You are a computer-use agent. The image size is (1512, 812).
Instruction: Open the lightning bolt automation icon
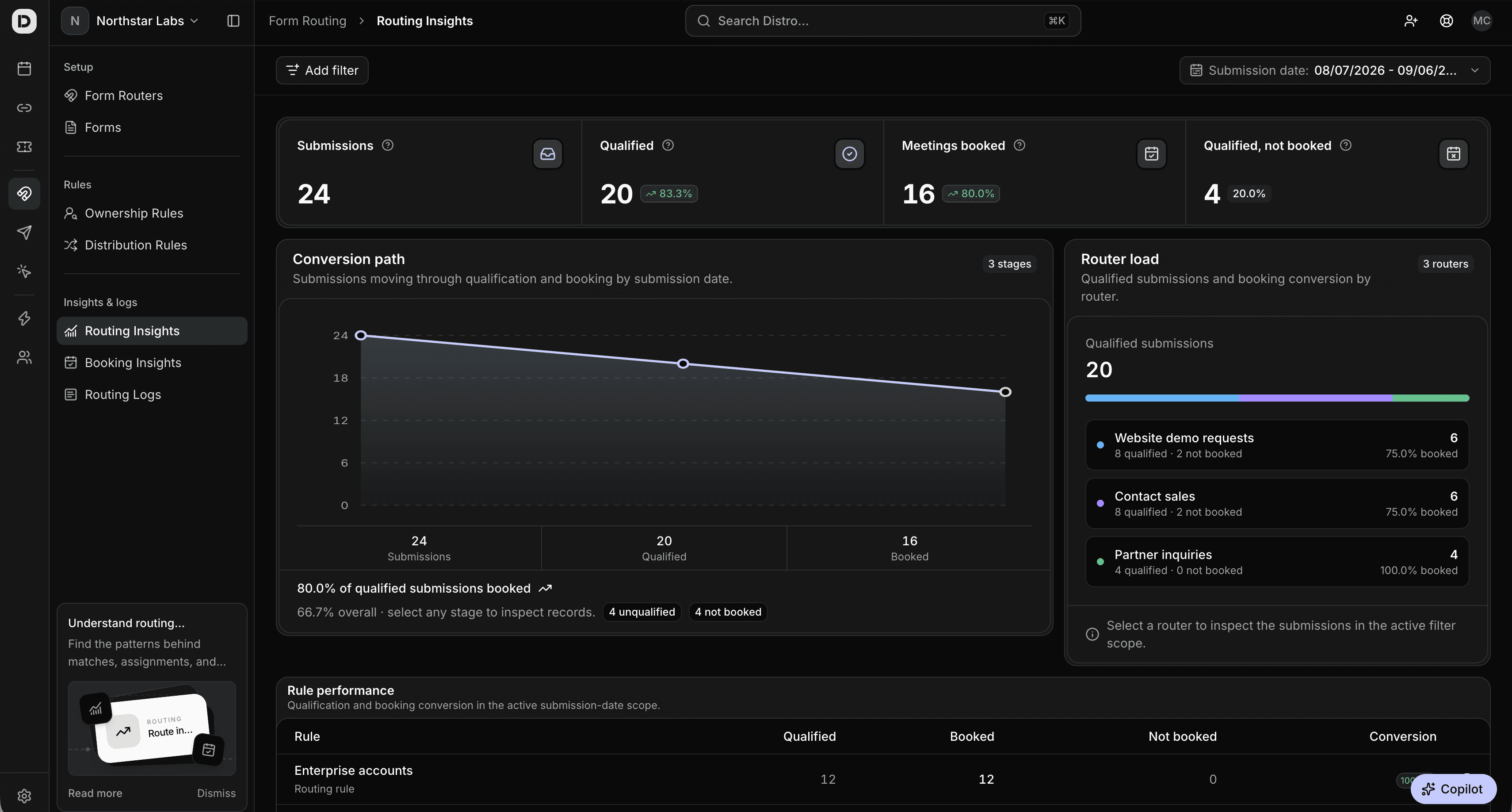click(24, 318)
